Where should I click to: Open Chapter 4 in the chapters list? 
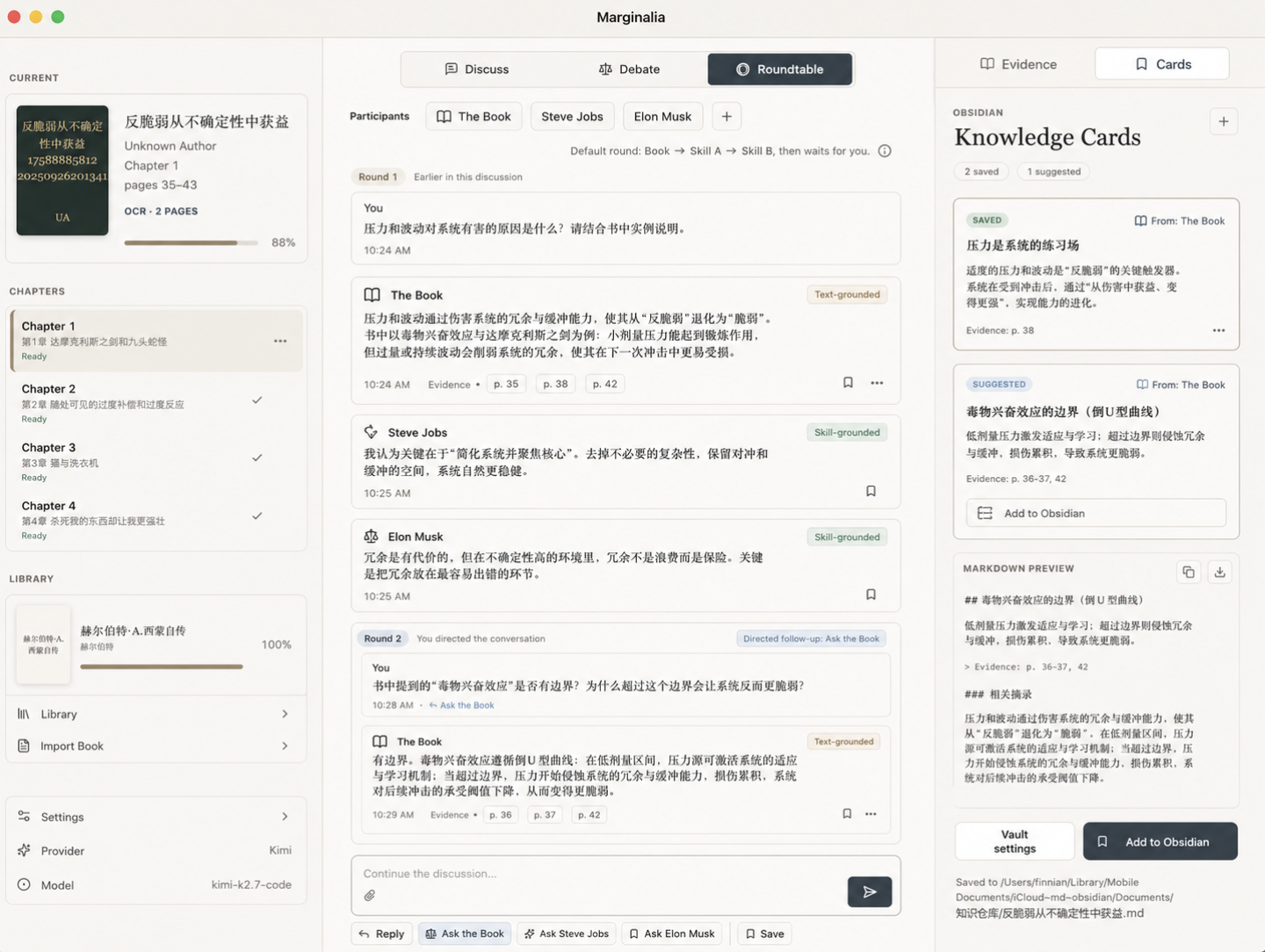(x=156, y=519)
